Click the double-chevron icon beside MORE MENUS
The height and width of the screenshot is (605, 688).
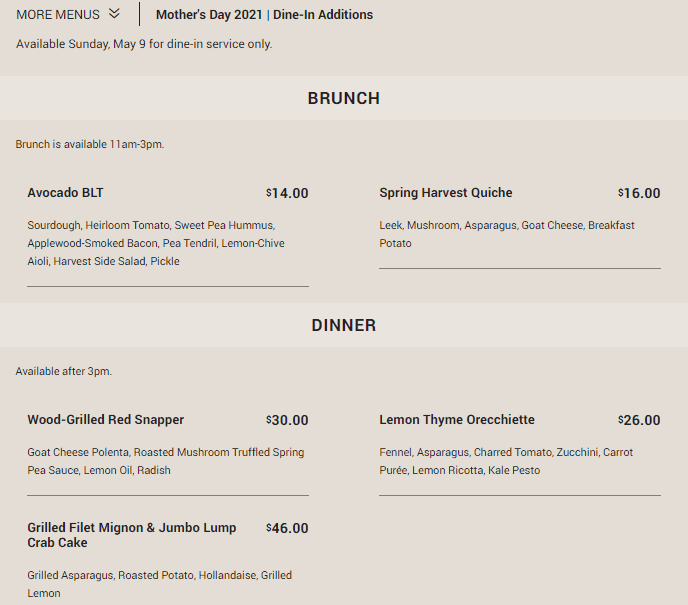[x=114, y=14]
